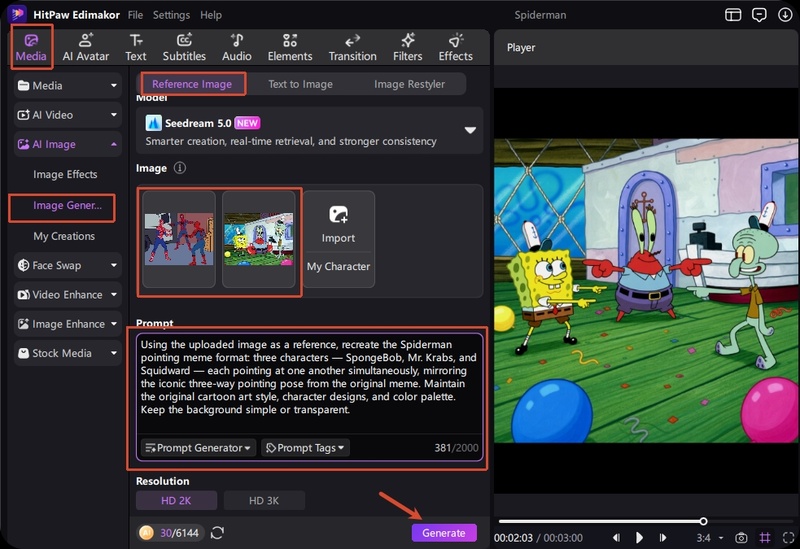
Task: Open My Character option
Action: (x=338, y=266)
